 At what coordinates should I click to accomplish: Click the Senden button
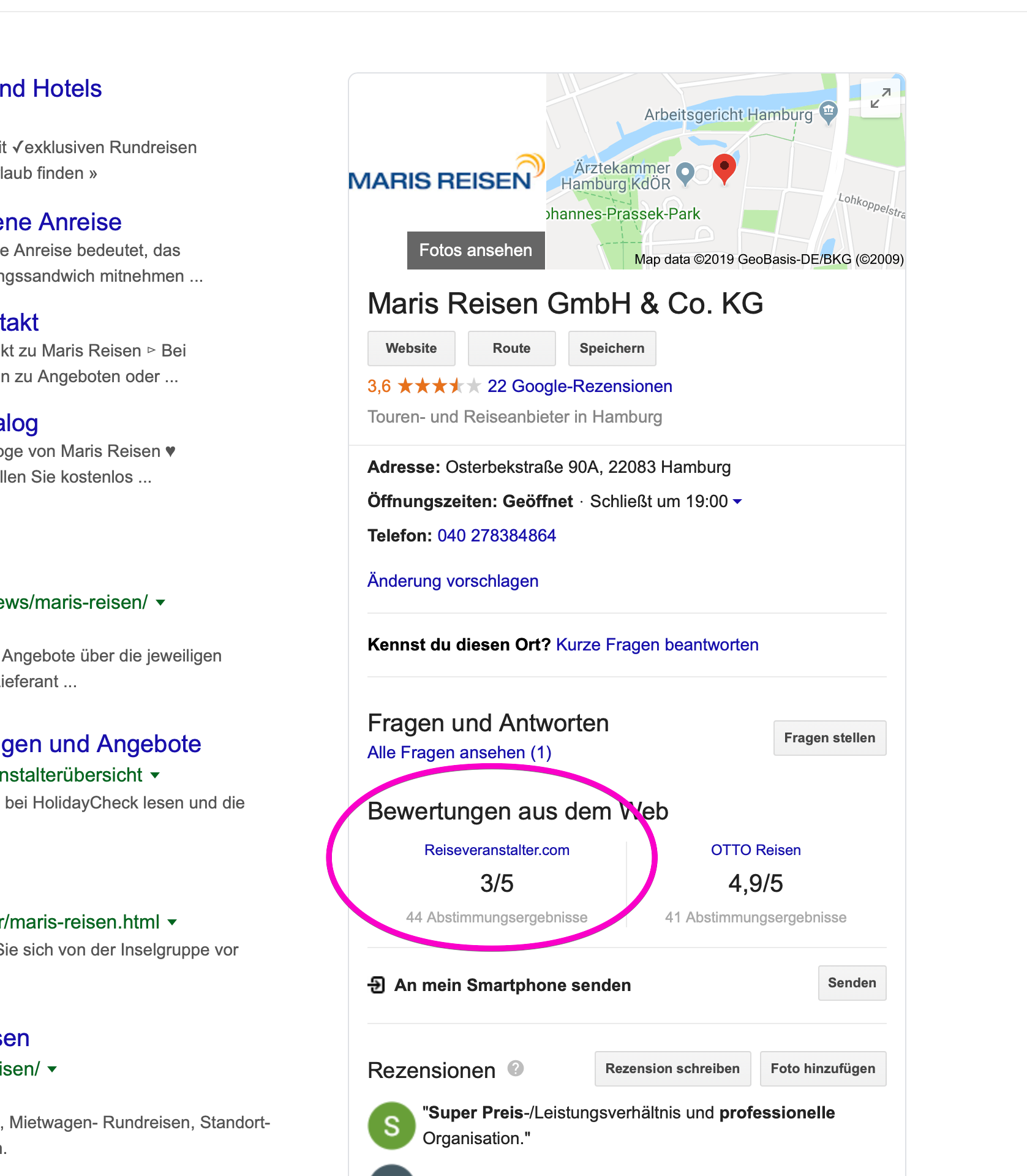(852, 983)
